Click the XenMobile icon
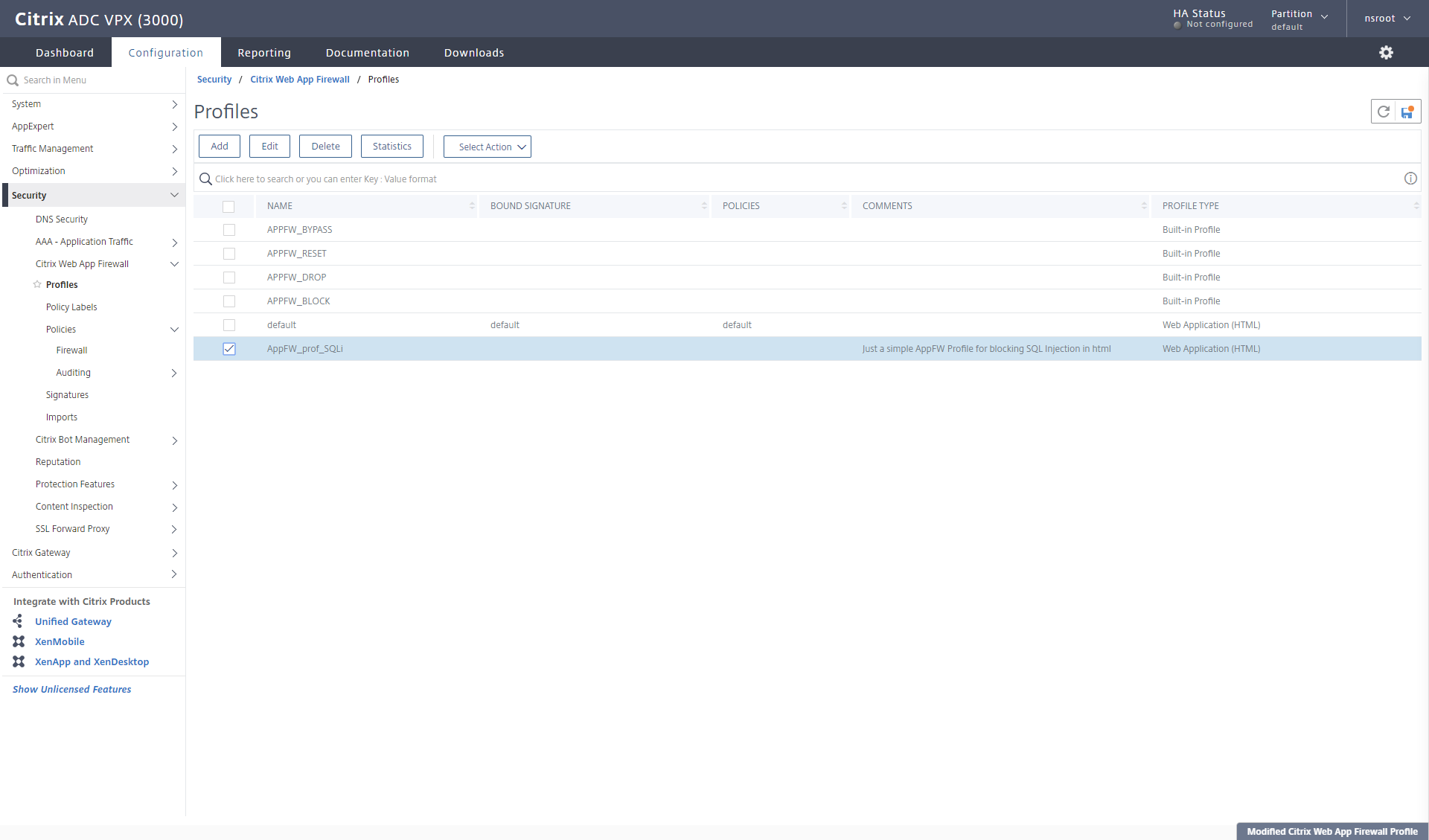The height and width of the screenshot is (840, 1429). 19,641
